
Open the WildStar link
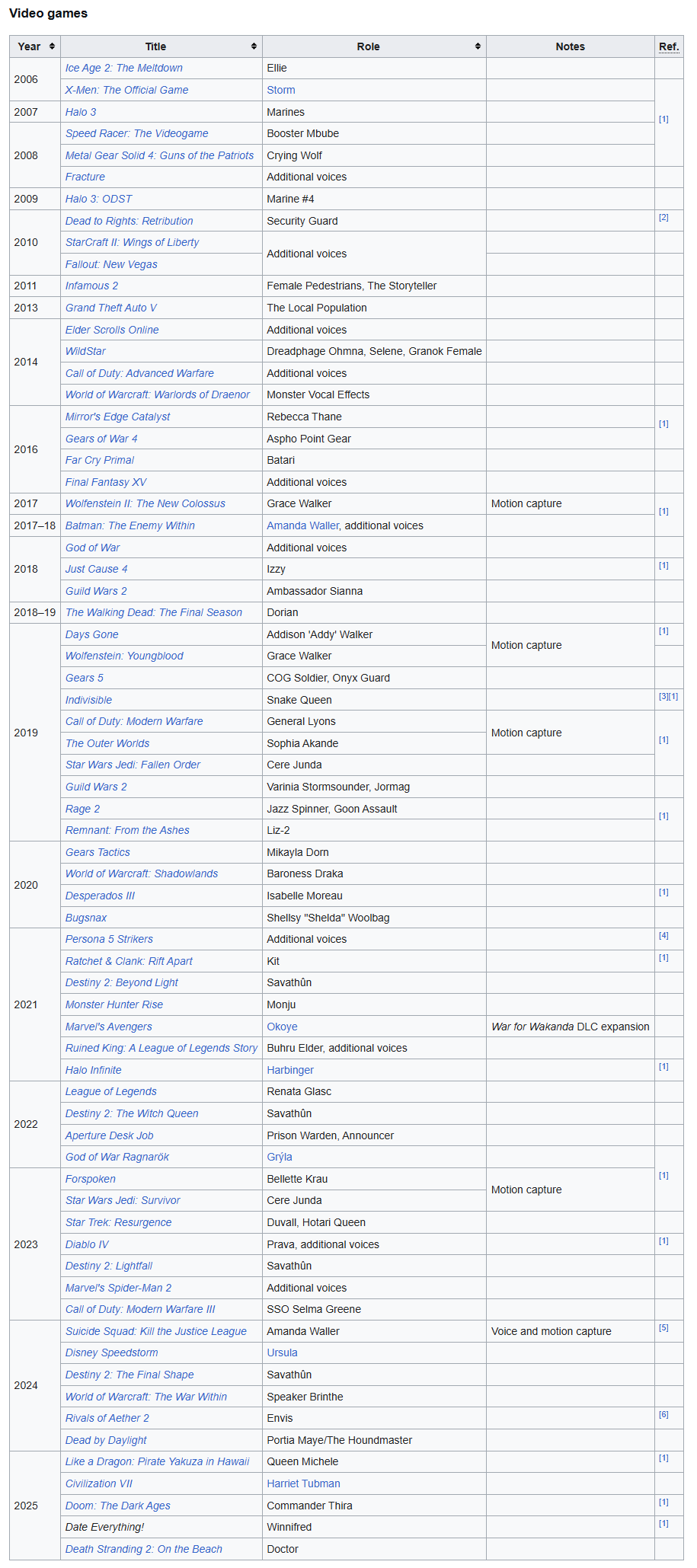[x=85, y=351]
